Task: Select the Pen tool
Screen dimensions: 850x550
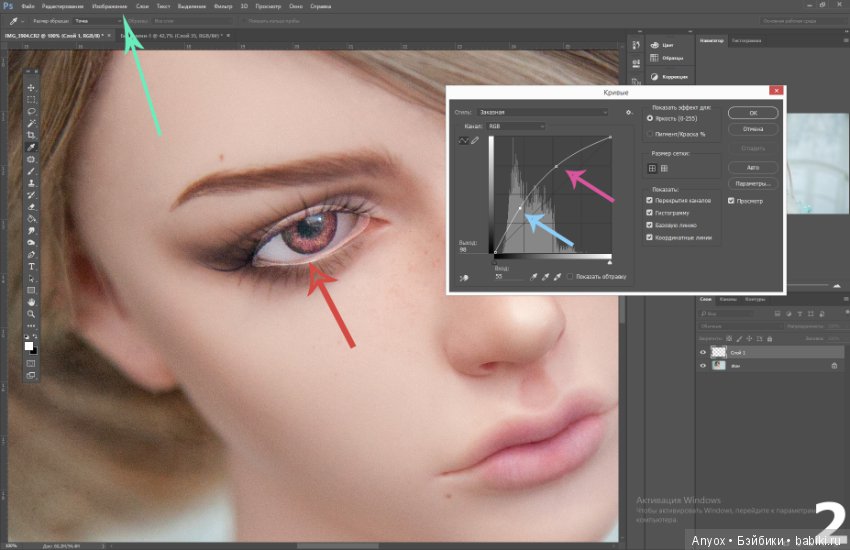Action: (x=31, y=255)
